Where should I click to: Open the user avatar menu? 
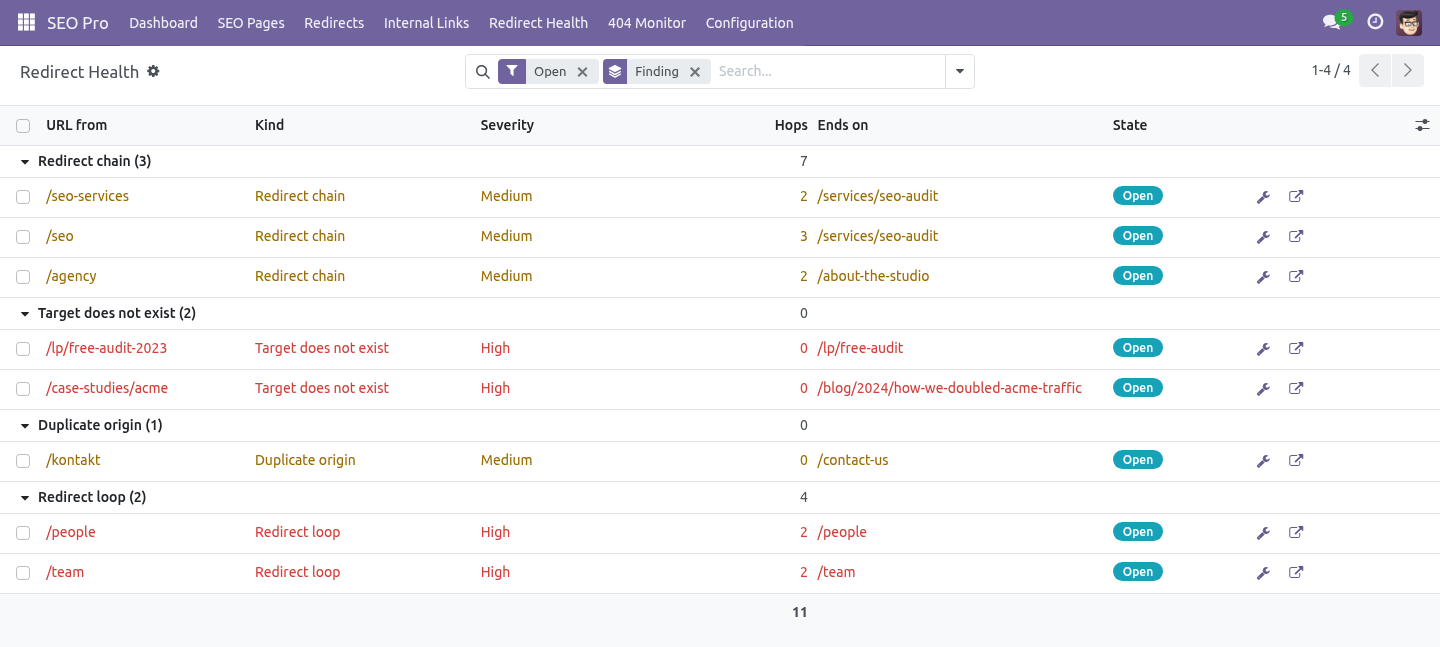(1409, 22)
